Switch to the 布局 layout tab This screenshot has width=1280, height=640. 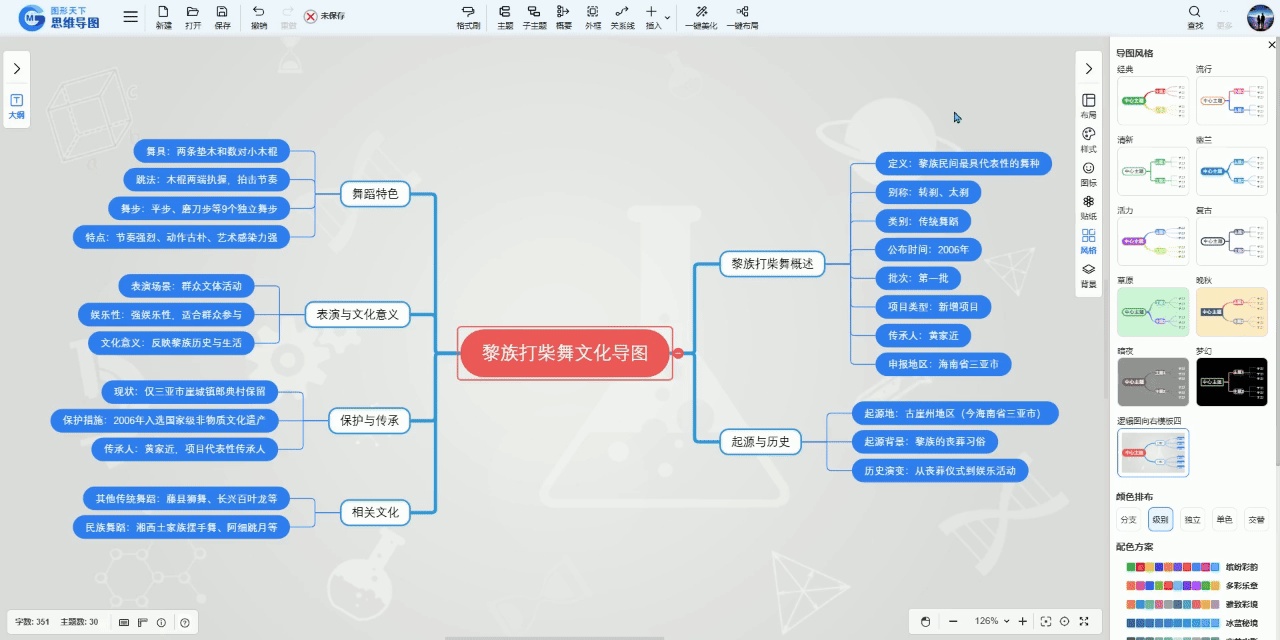pos(1088,105)
